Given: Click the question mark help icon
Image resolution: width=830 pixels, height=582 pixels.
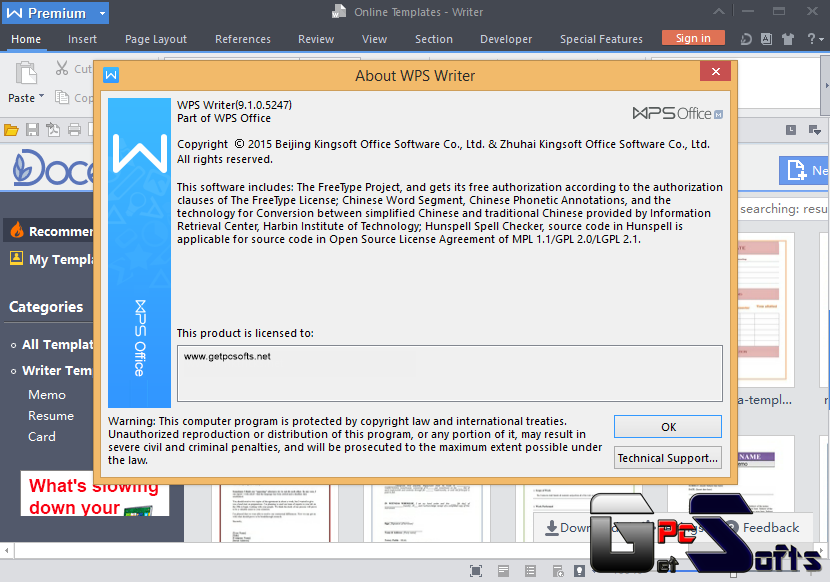Looking at the screenshot, I should coord(811,39).
